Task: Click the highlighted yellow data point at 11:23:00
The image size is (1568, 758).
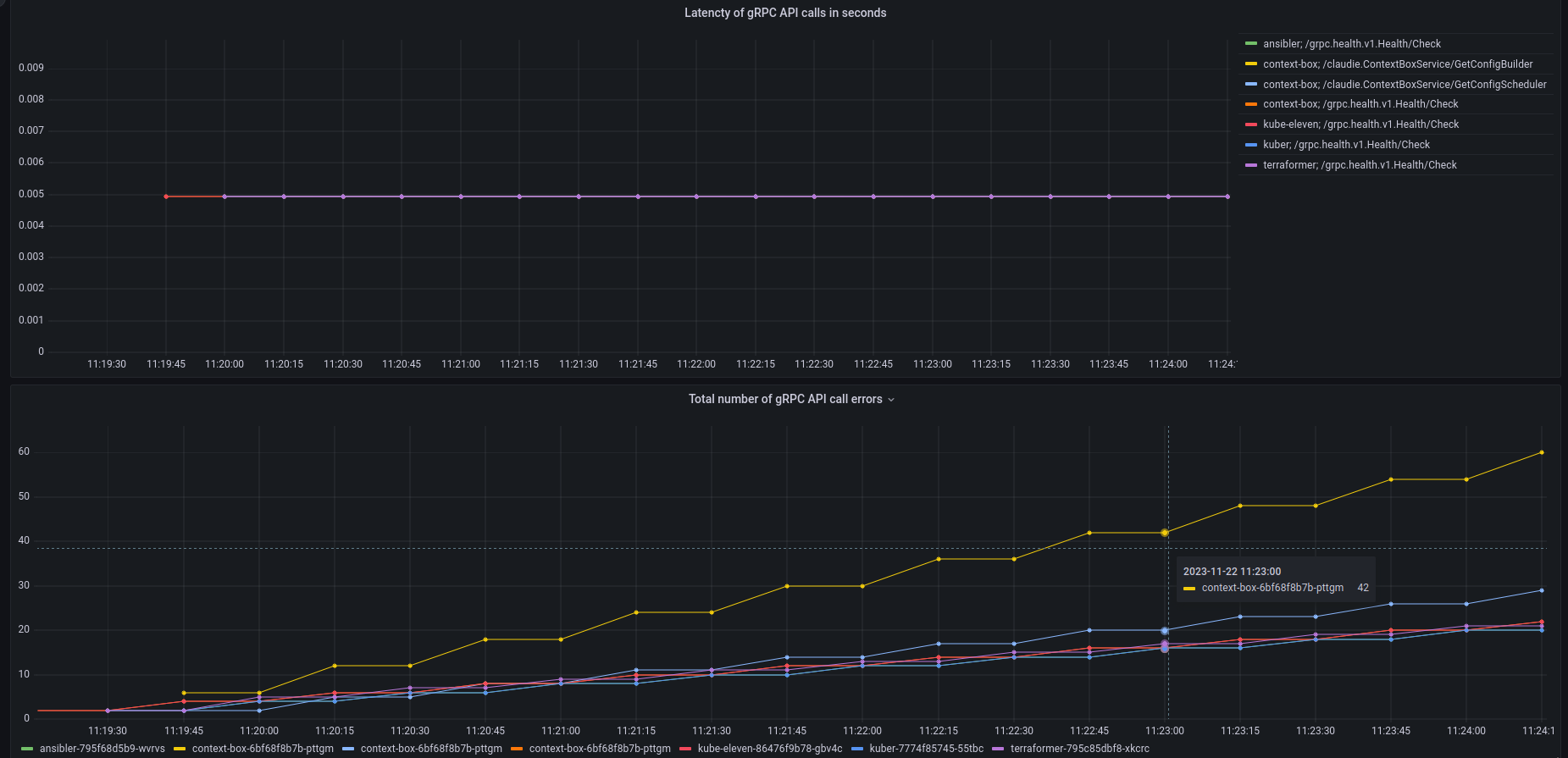Action: pyautogui.click(x=1165, y=533)
